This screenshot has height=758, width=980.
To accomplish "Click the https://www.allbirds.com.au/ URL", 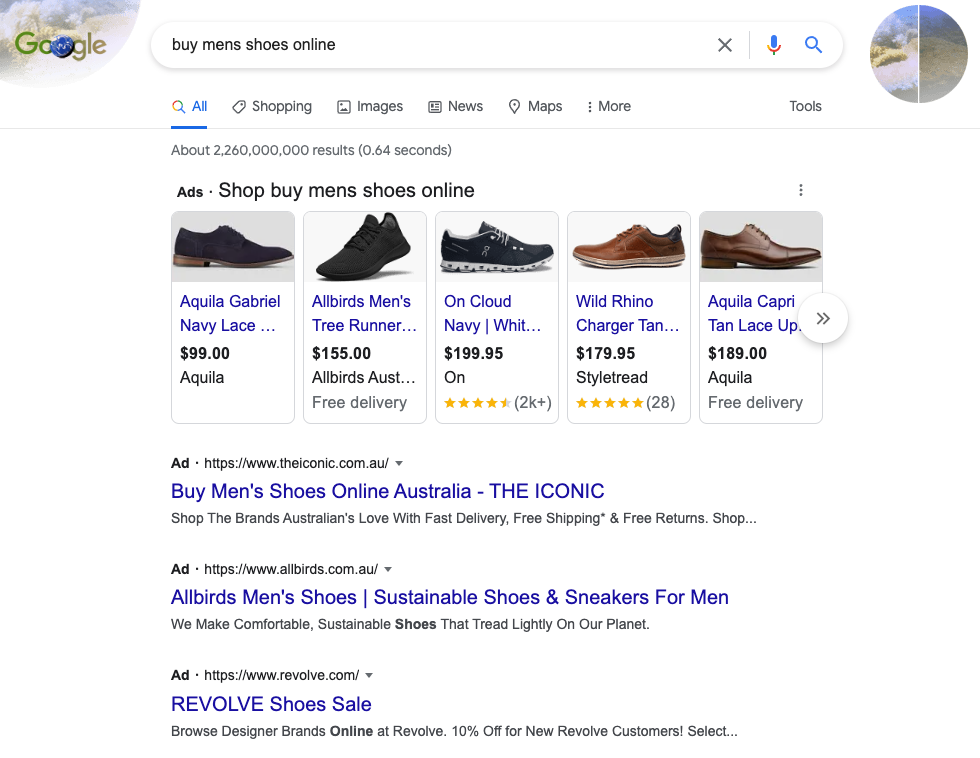I will tap(291, 570).
